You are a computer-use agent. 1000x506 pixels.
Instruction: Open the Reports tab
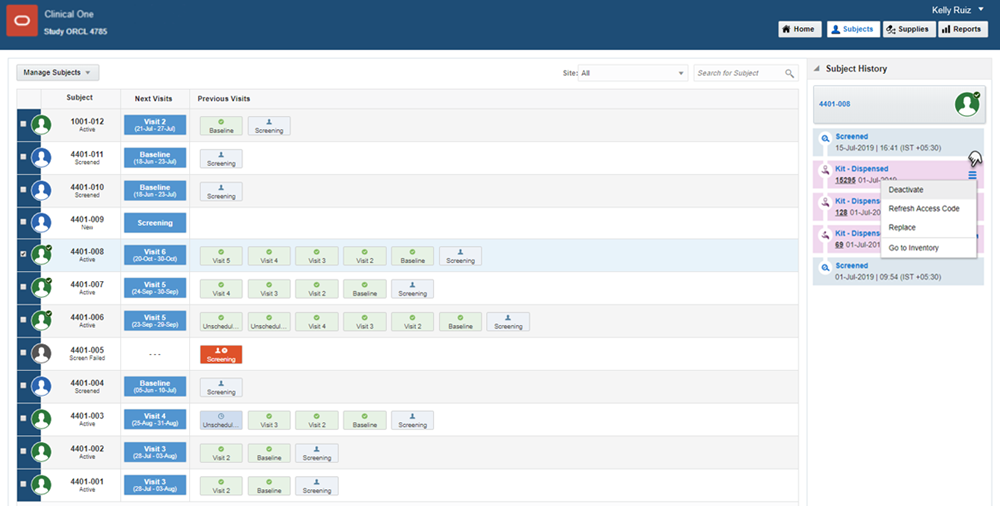click(963, 29)
